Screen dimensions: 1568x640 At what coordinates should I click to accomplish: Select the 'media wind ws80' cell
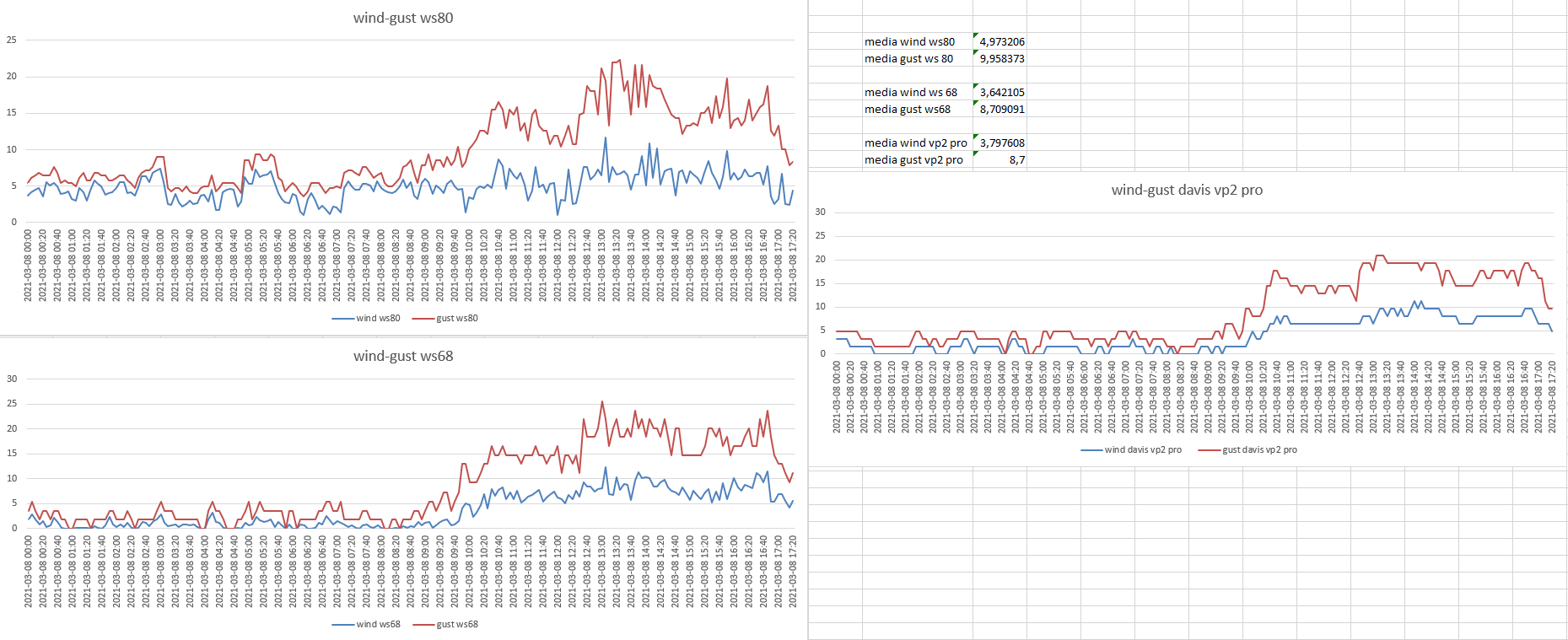click(918, 41)
